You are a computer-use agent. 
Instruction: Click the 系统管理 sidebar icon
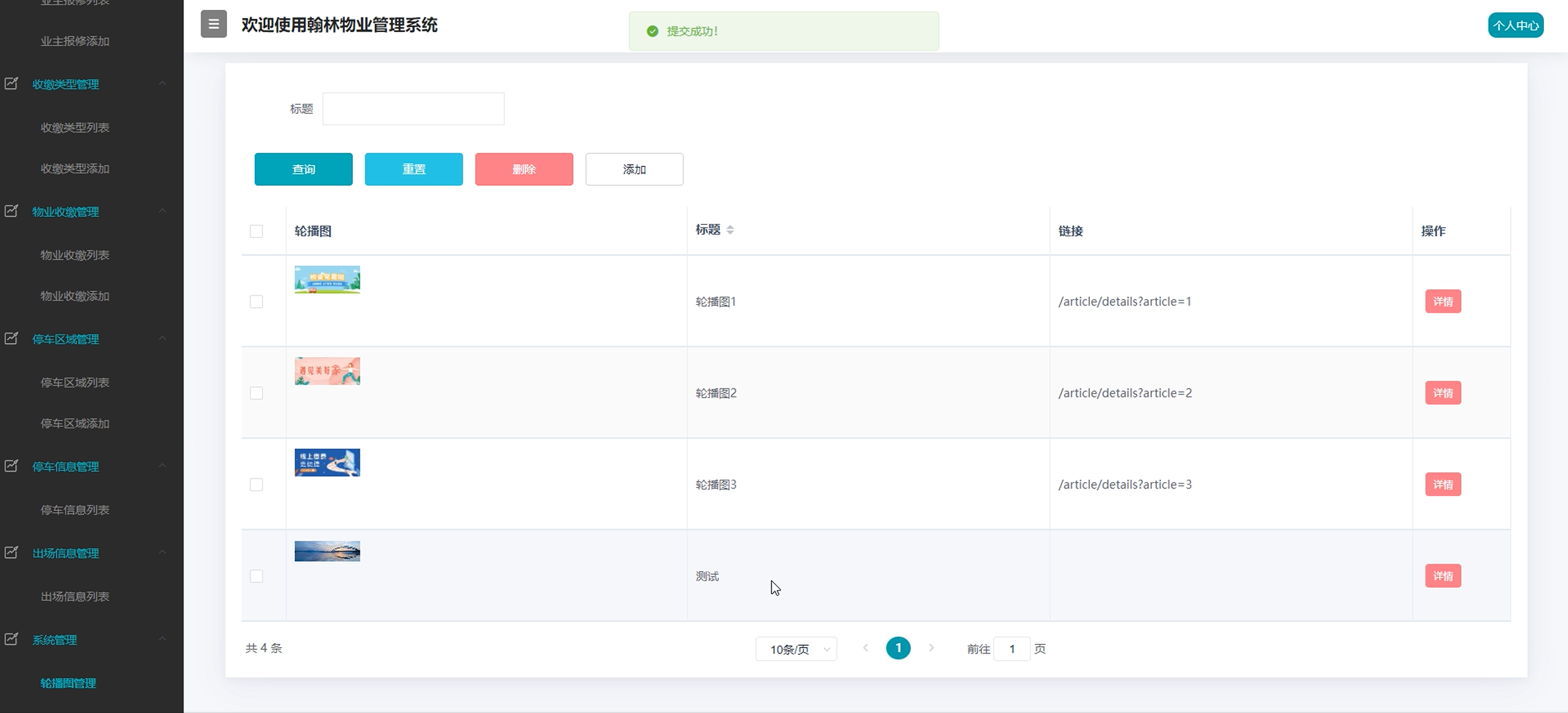[x=11, y=639]
